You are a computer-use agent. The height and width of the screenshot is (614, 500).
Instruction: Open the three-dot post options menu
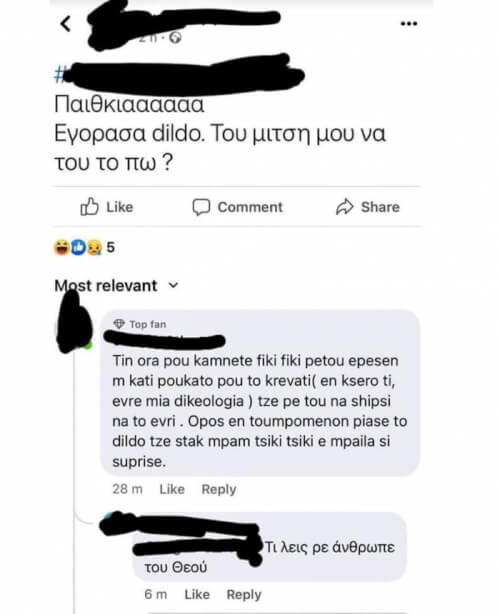click(409, 24)
